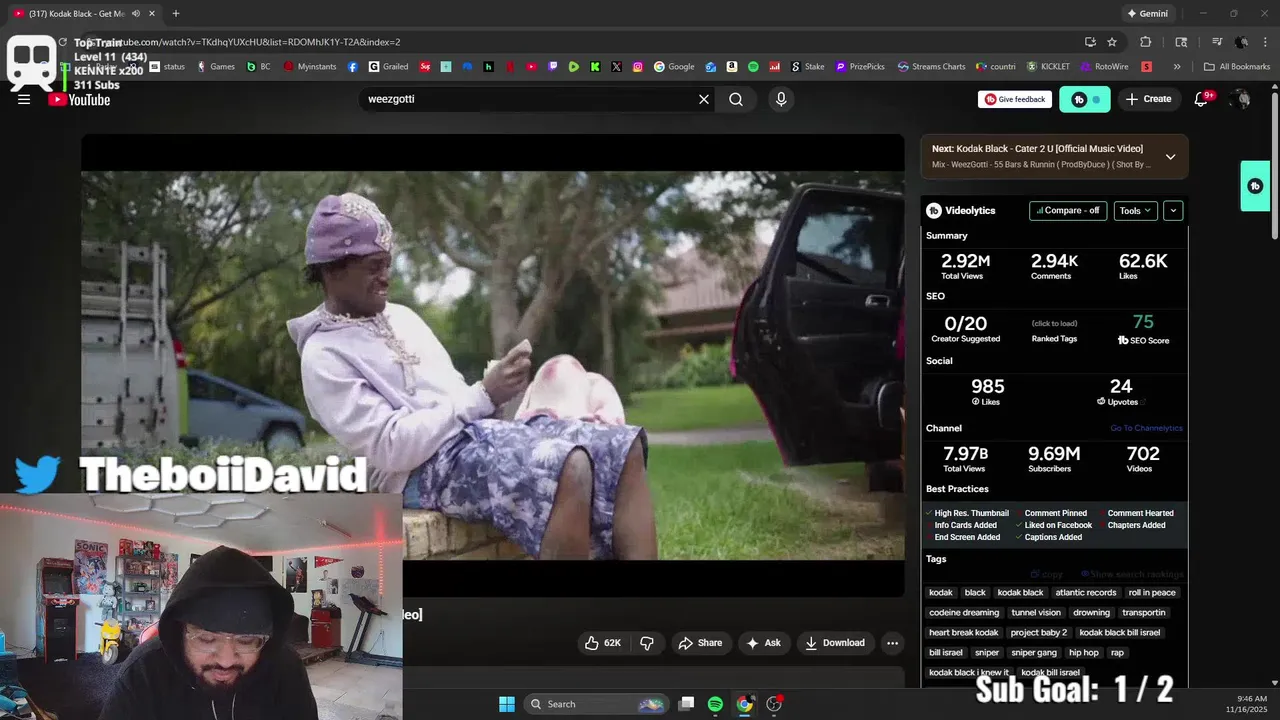Click the browser address bar URL
Screen dimensions: 1280x720
click(250, 42)
